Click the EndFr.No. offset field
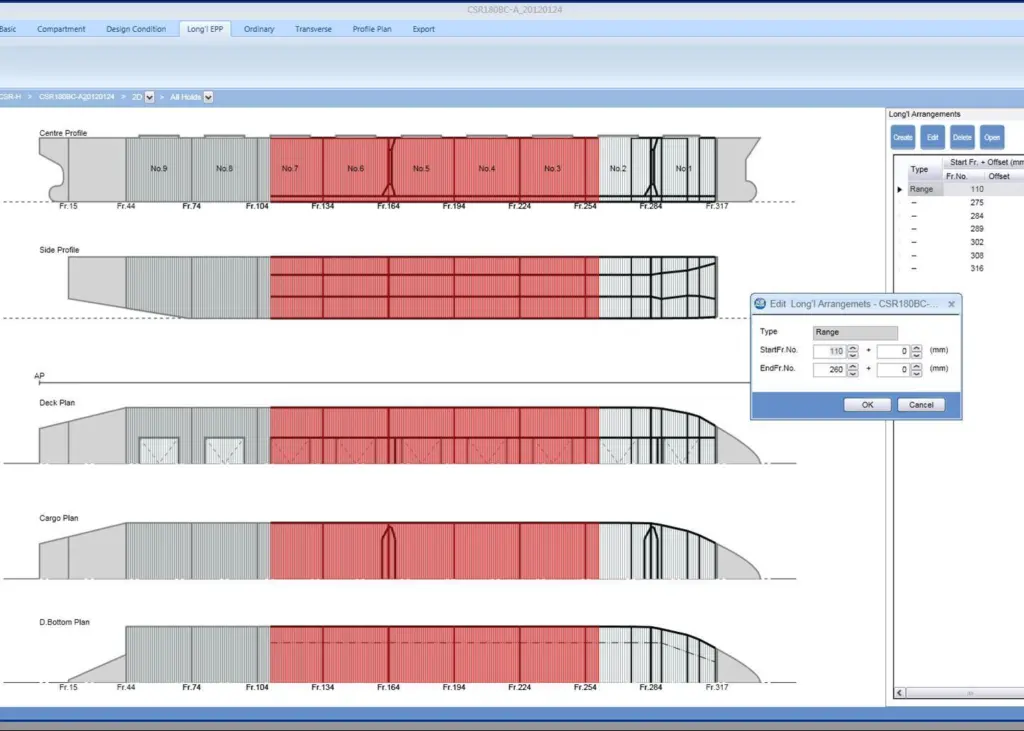 (x=893, y=370)
